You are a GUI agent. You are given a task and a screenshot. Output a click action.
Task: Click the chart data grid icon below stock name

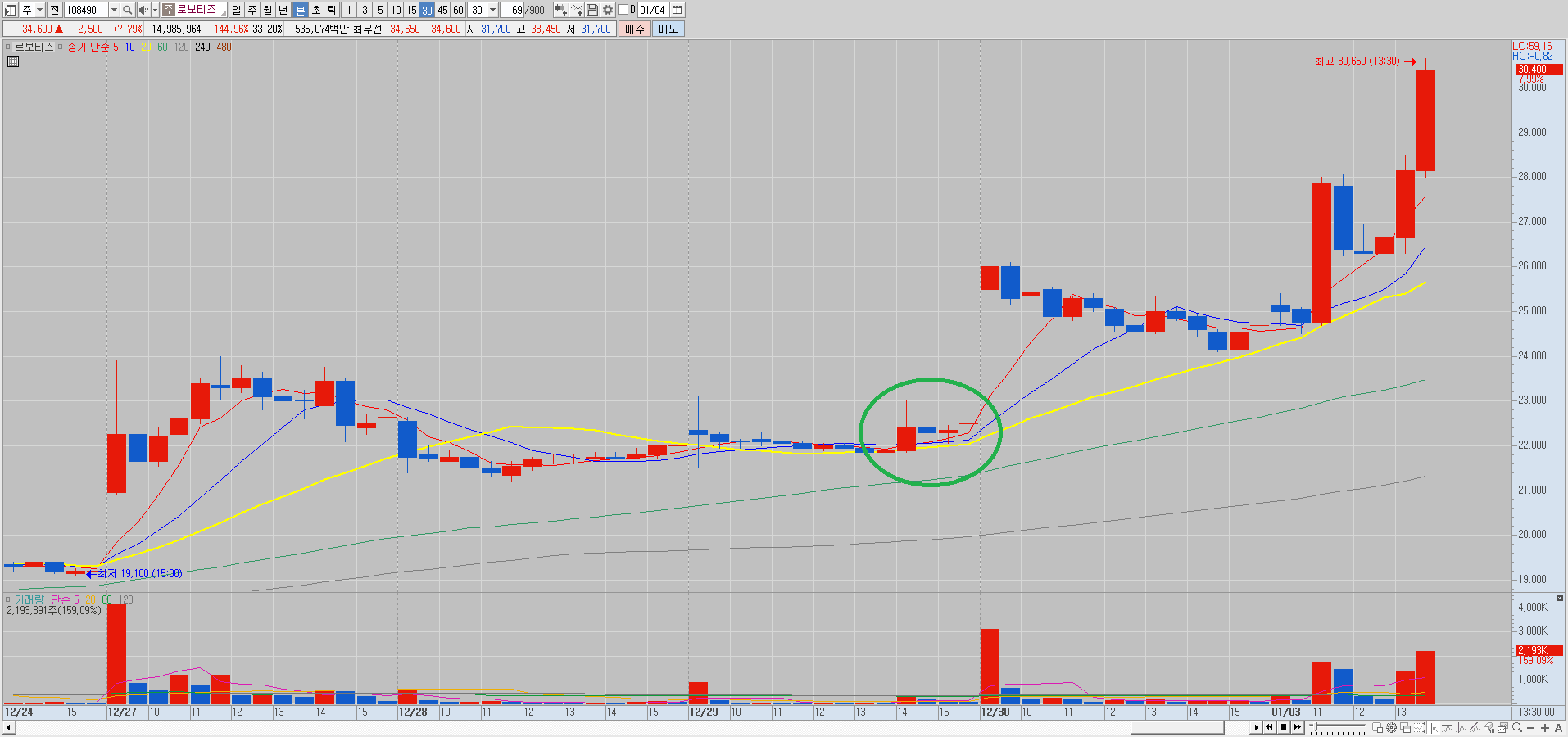point(13,61)
